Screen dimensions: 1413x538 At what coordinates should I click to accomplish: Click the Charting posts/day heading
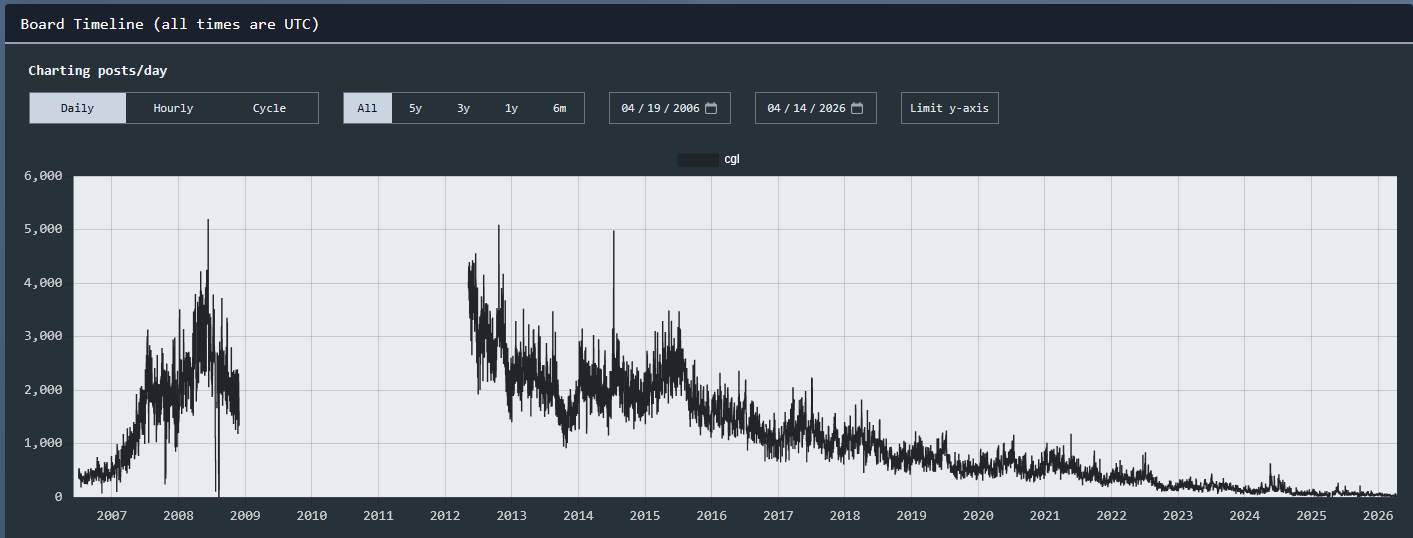(x=97, y=71)
